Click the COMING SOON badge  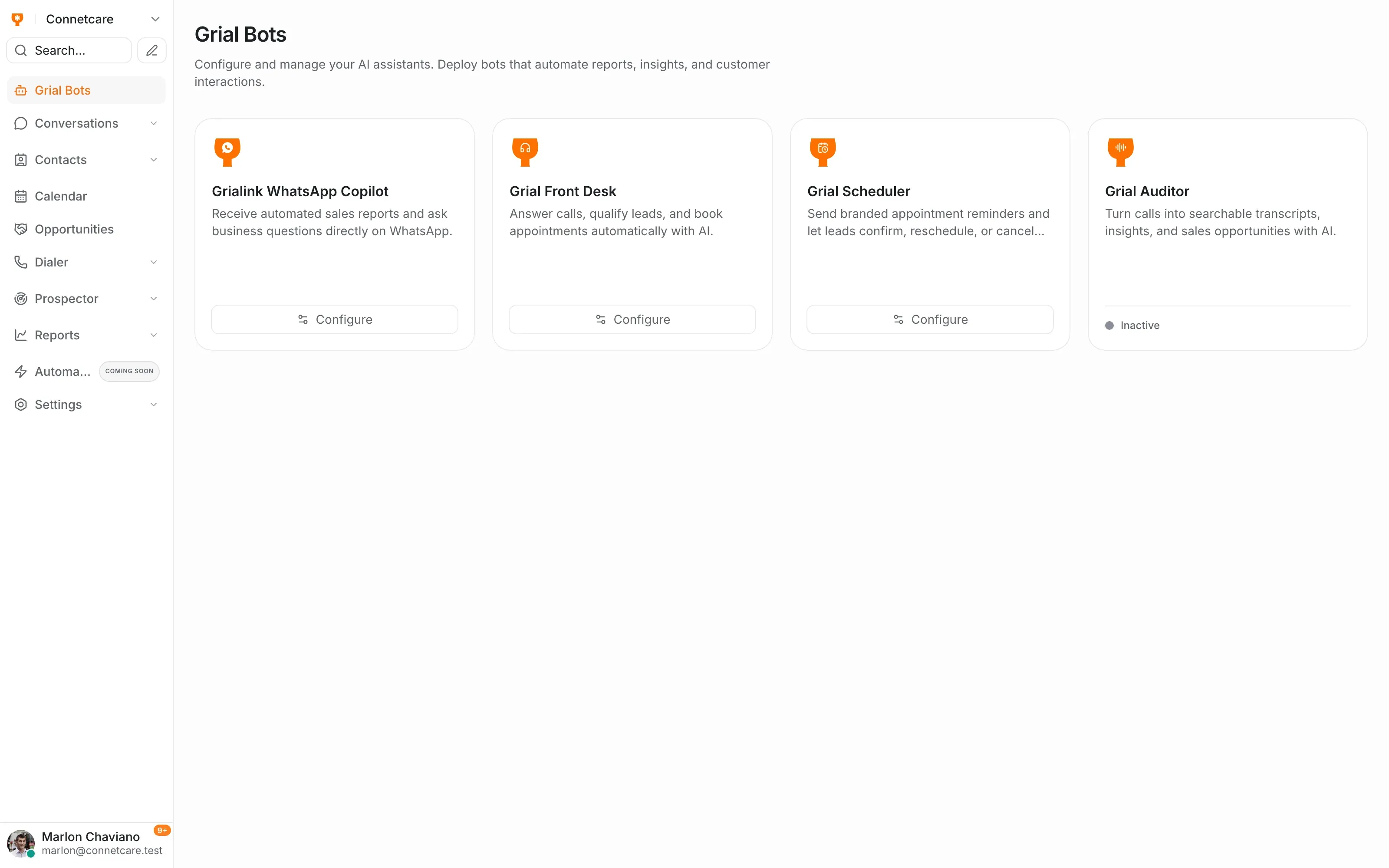tap(129, 372)
